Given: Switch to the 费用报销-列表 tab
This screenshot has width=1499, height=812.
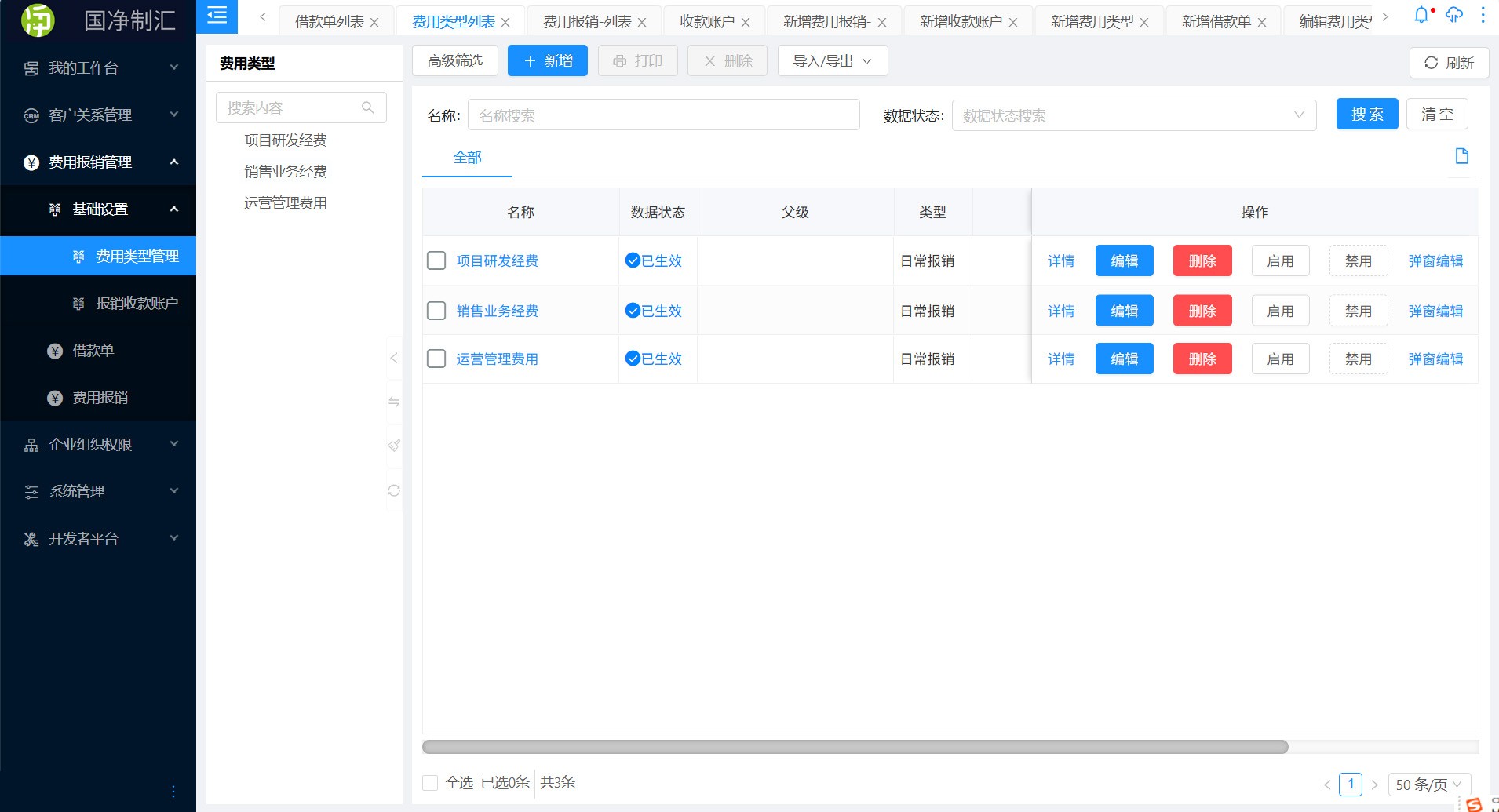Looking at the screenshot, I should coord(587,22).
